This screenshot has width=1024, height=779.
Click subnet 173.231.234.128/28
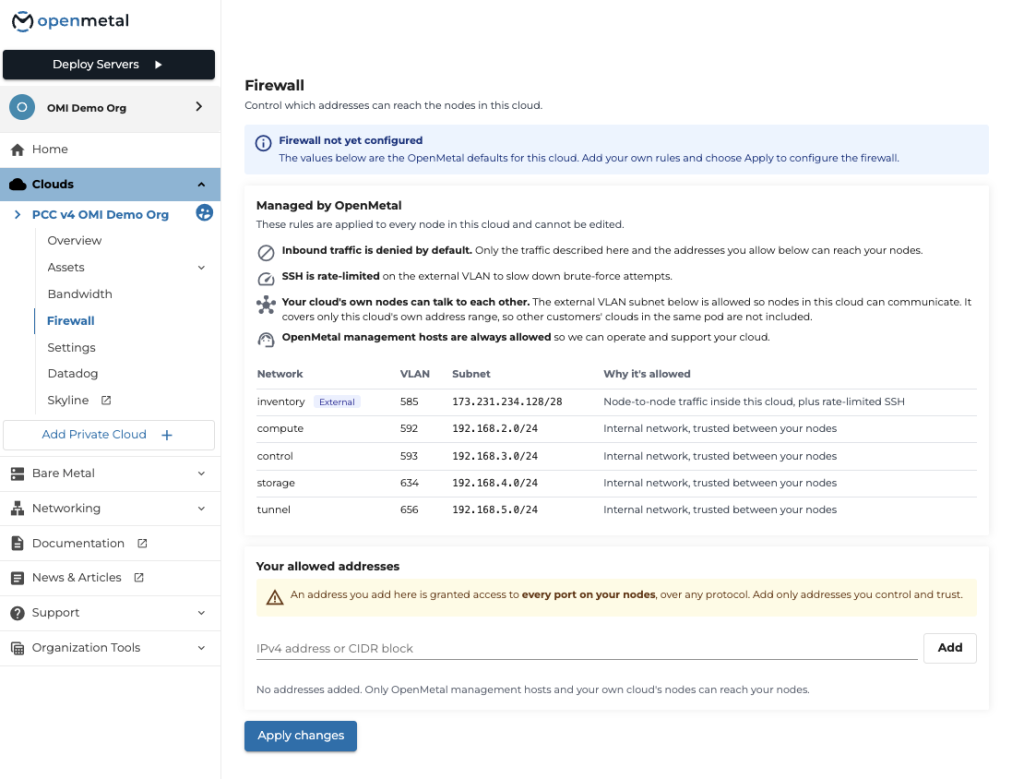pyautogui.click(x=507, y=402)
